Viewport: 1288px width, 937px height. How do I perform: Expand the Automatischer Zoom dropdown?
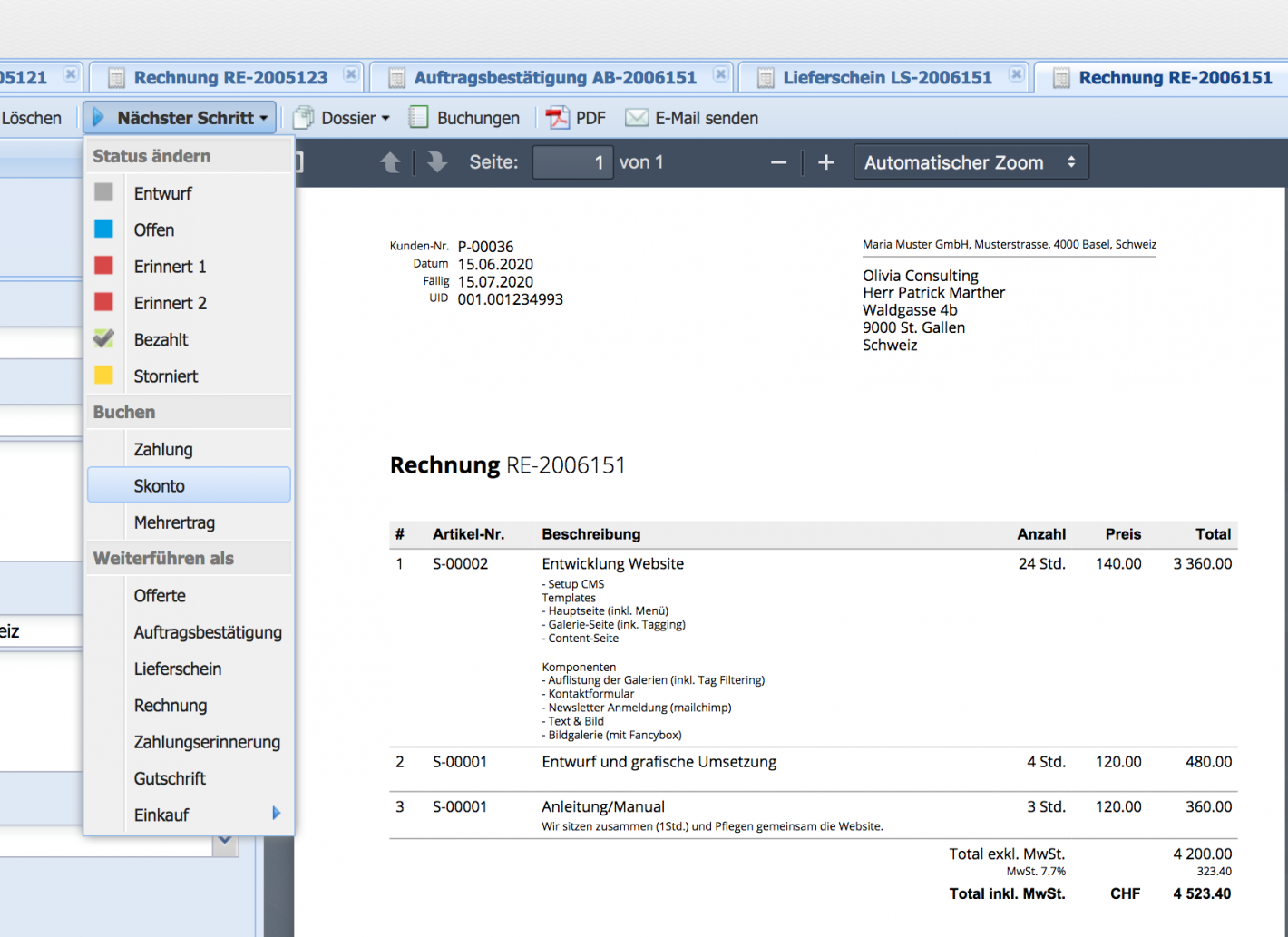[x=970, y=161]
